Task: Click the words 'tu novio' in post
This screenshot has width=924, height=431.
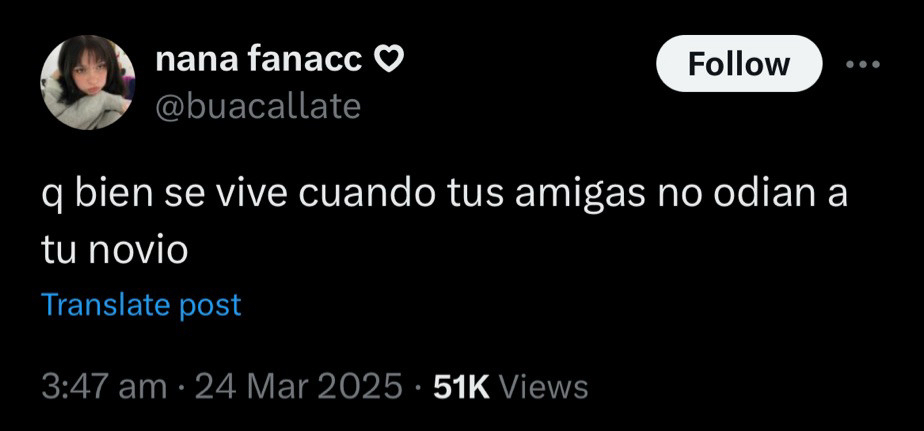Action: click(x=114, y=251)
